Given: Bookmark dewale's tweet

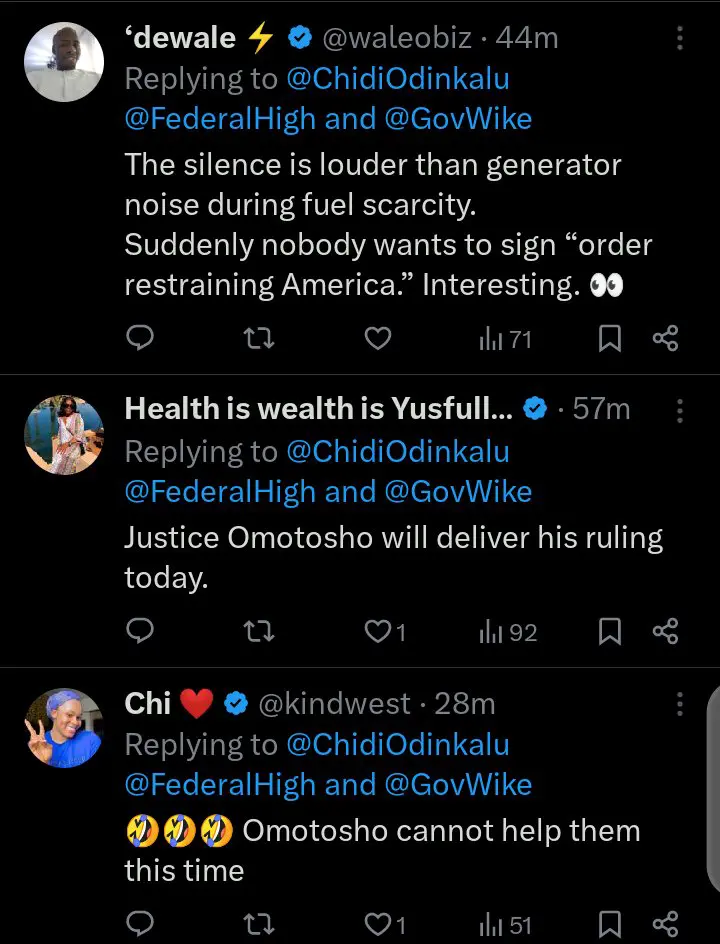Looking at the screenshot, I should tap(609, 340).
